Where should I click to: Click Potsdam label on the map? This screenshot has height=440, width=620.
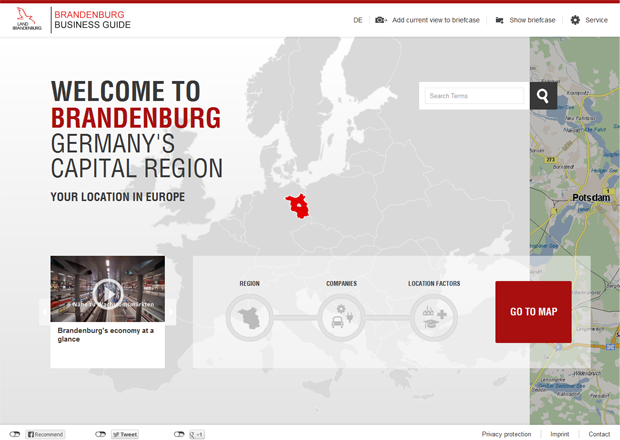point(591,197)
